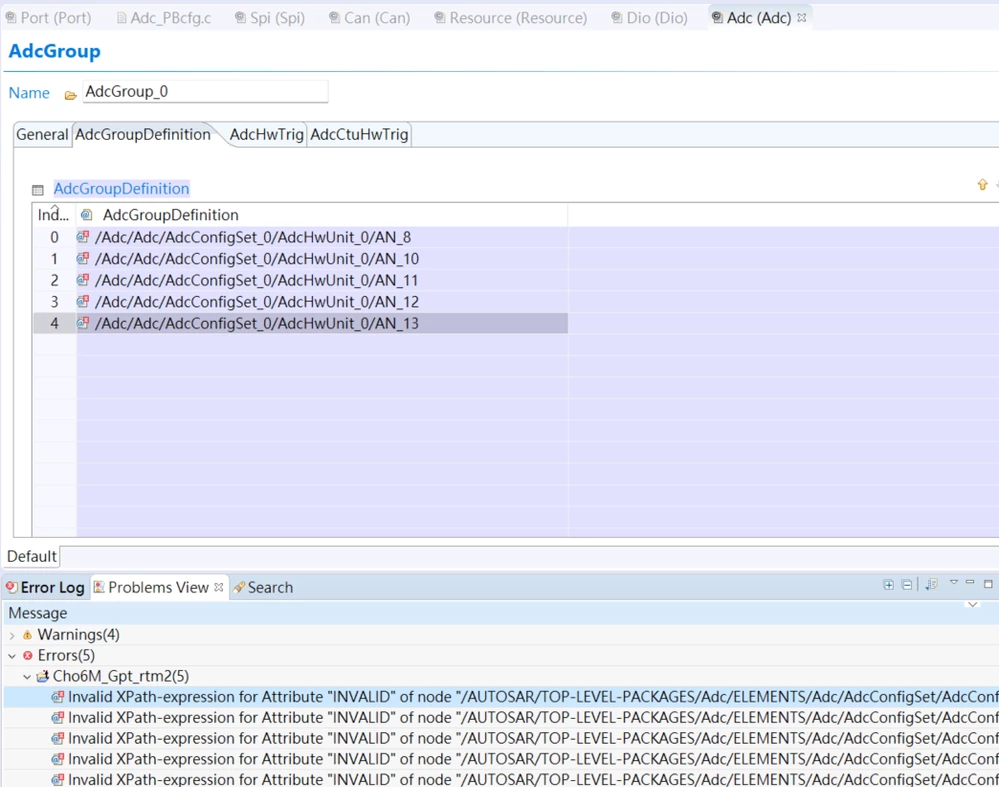
Task: Select the AdcGroupDefinition sub-tab
Action: click(x=143, y=134)
